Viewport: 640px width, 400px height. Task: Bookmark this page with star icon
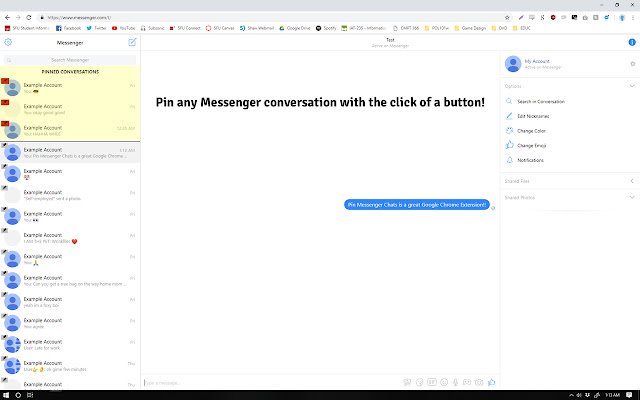(507, 18)
